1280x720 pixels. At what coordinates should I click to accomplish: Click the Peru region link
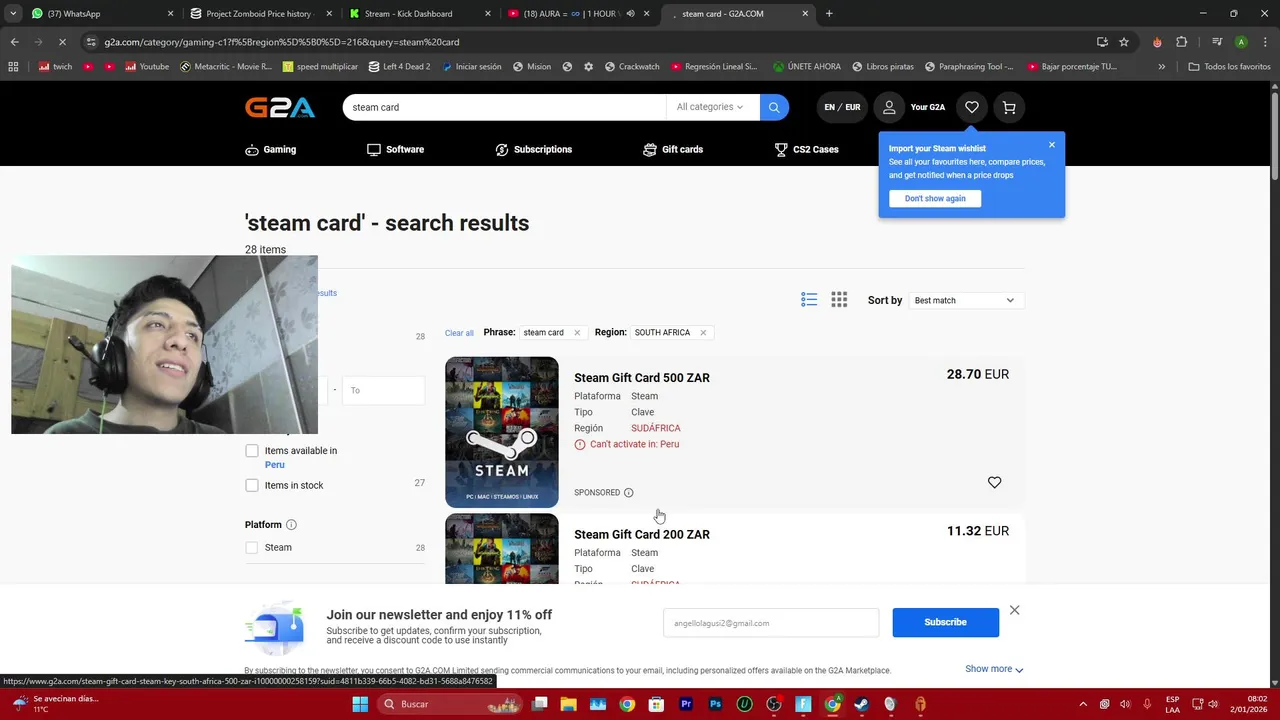[x=275, y=465]
